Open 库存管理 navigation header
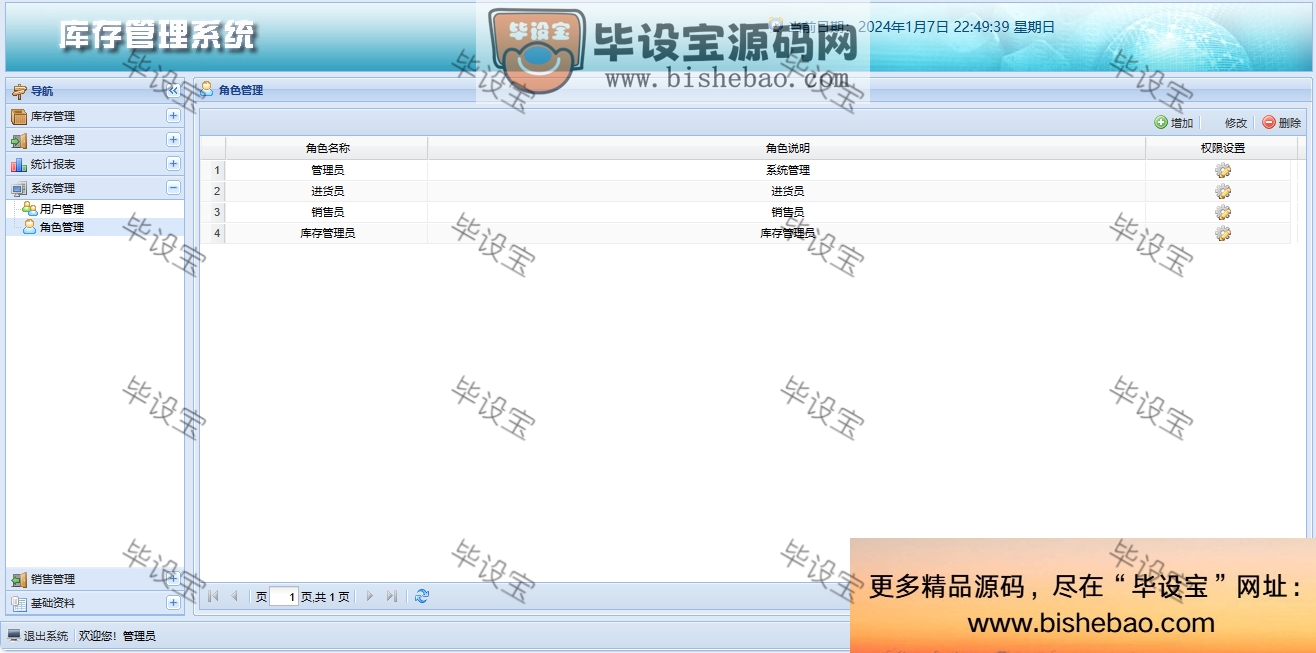This screenshot has width=1316, height=653. point(95,116)
